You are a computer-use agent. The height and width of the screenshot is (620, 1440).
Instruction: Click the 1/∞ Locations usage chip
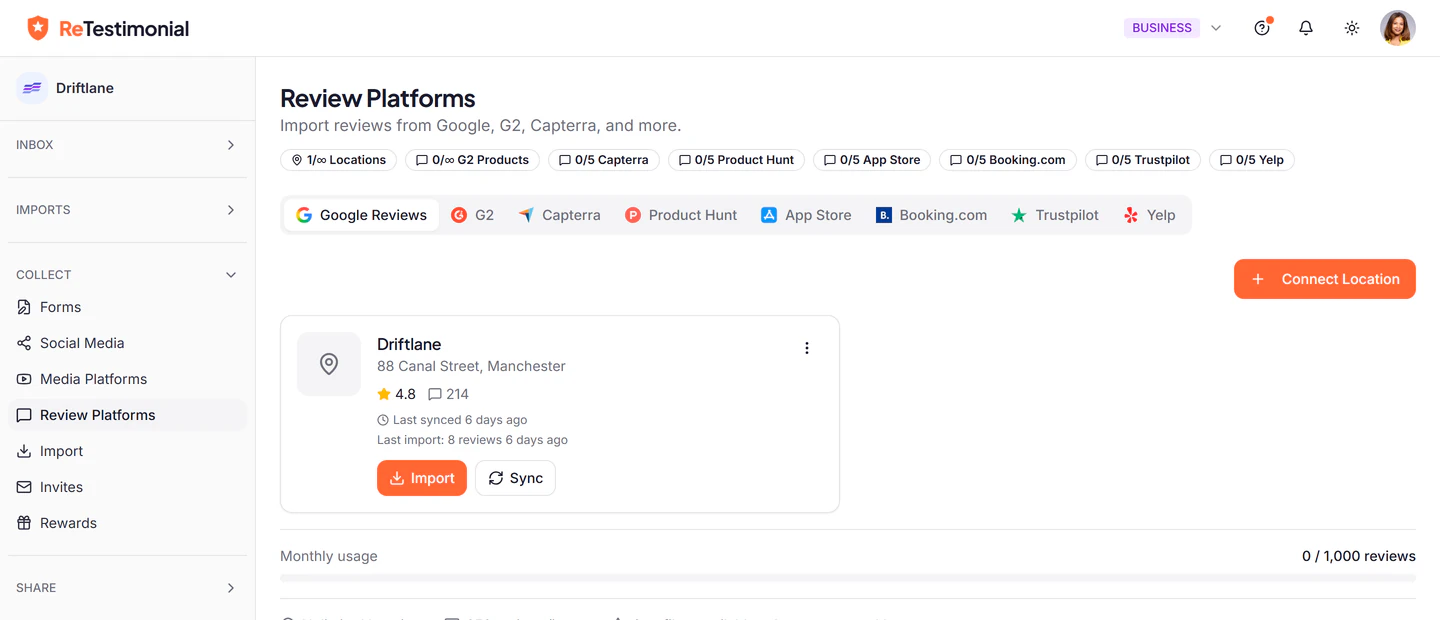click(338, 160)
